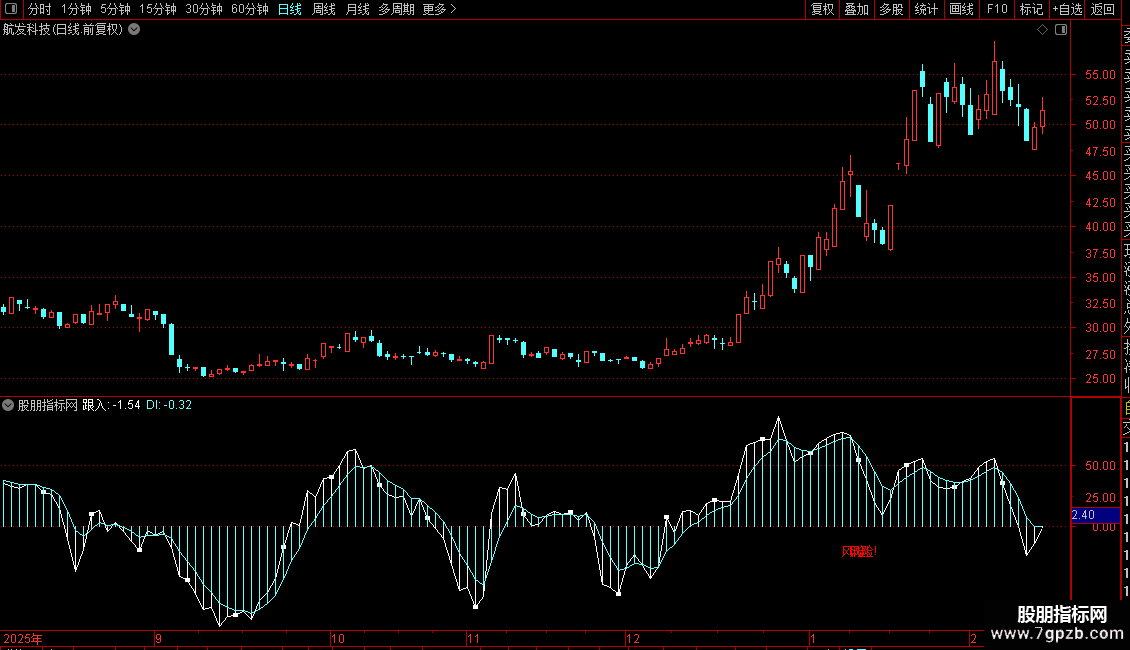The image size is (1130, 650).
Task: Click the 2.40 indicator value box
Action: tap(1095, 515)
